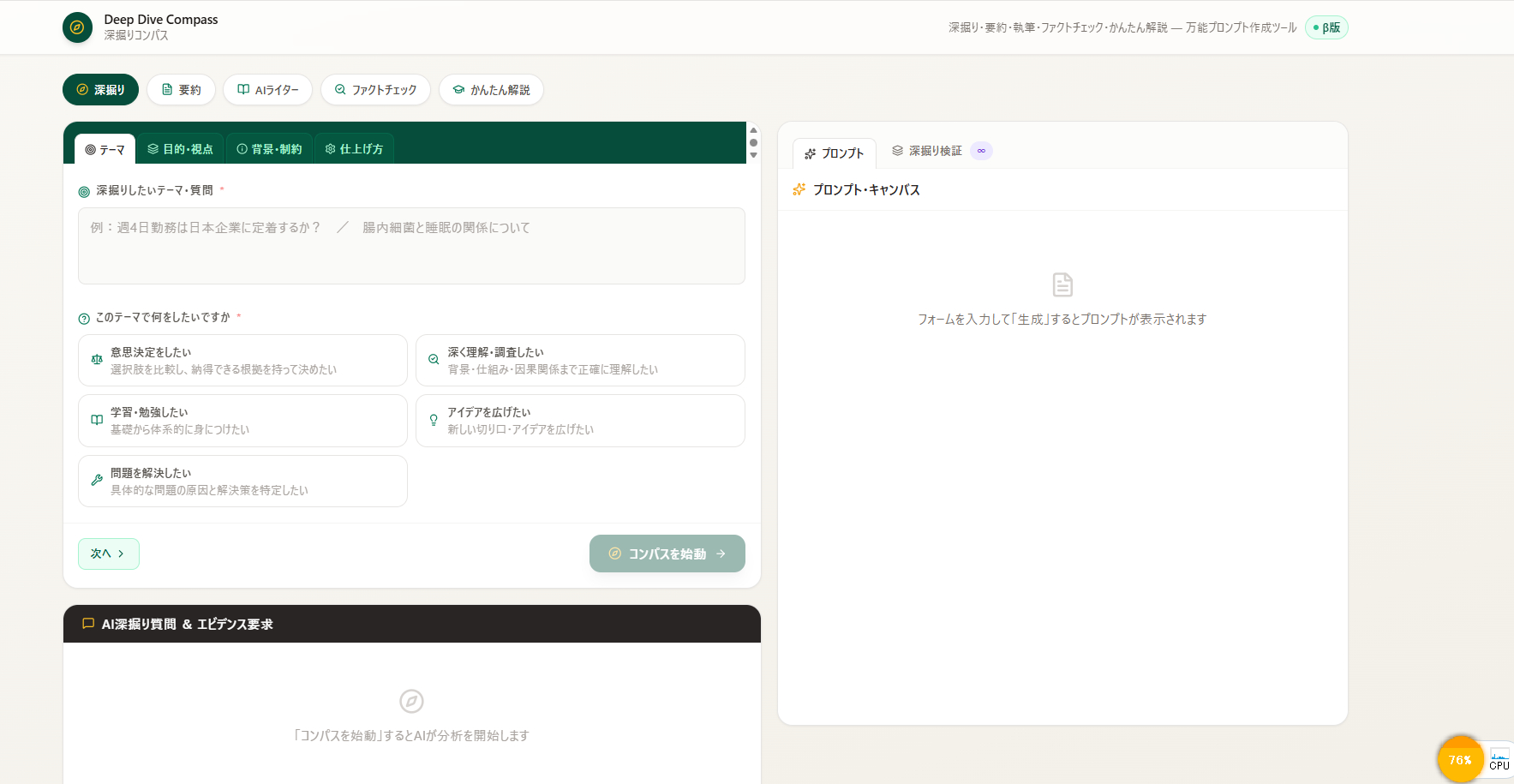
Task: Click the Deep Dive Compass logo icon
Action: 77,27
